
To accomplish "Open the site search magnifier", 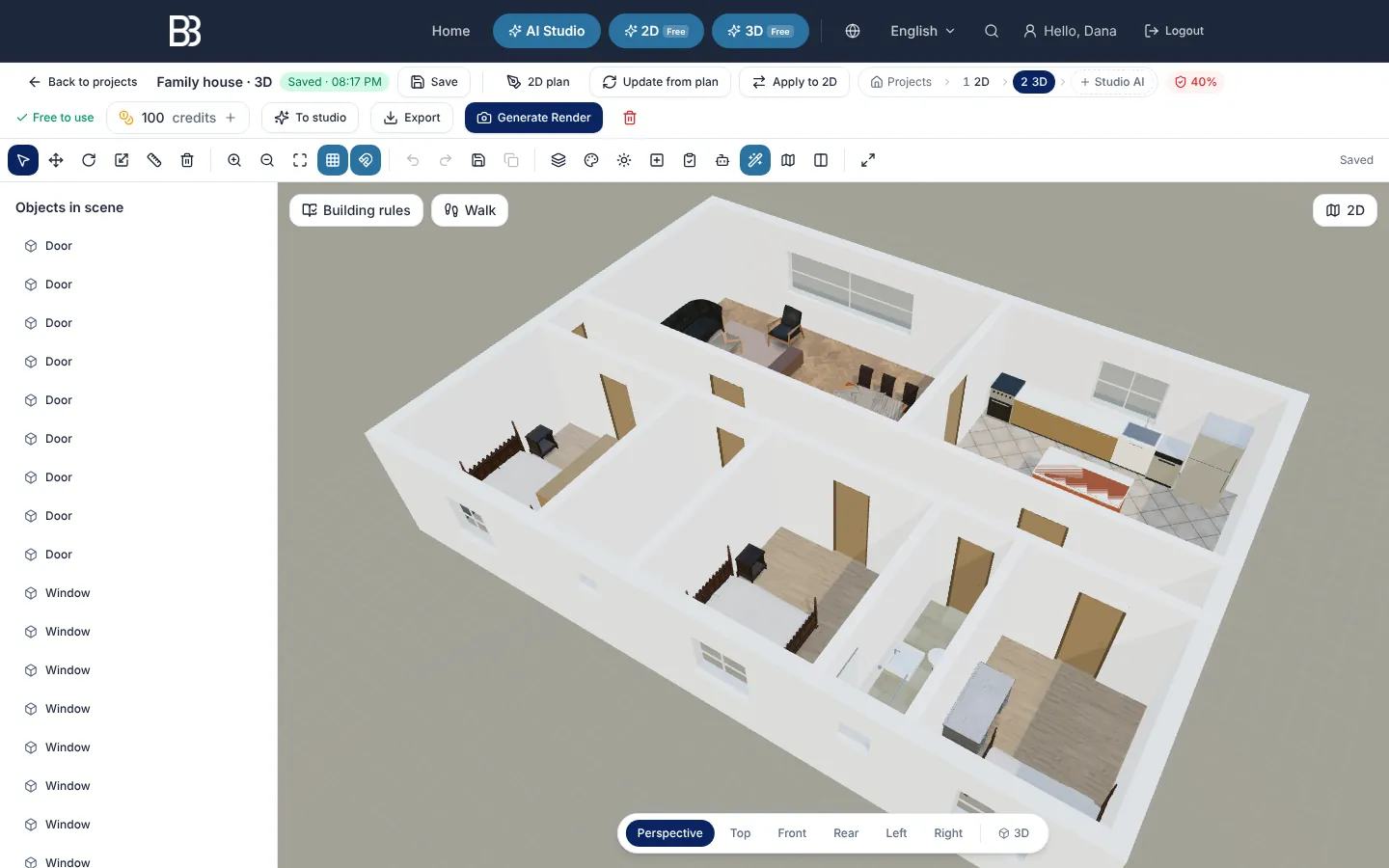I will [x=991, y=31].
